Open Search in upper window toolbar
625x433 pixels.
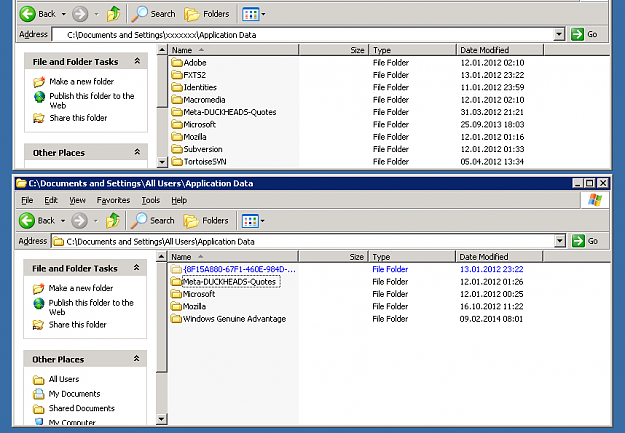tap(153, 14)
